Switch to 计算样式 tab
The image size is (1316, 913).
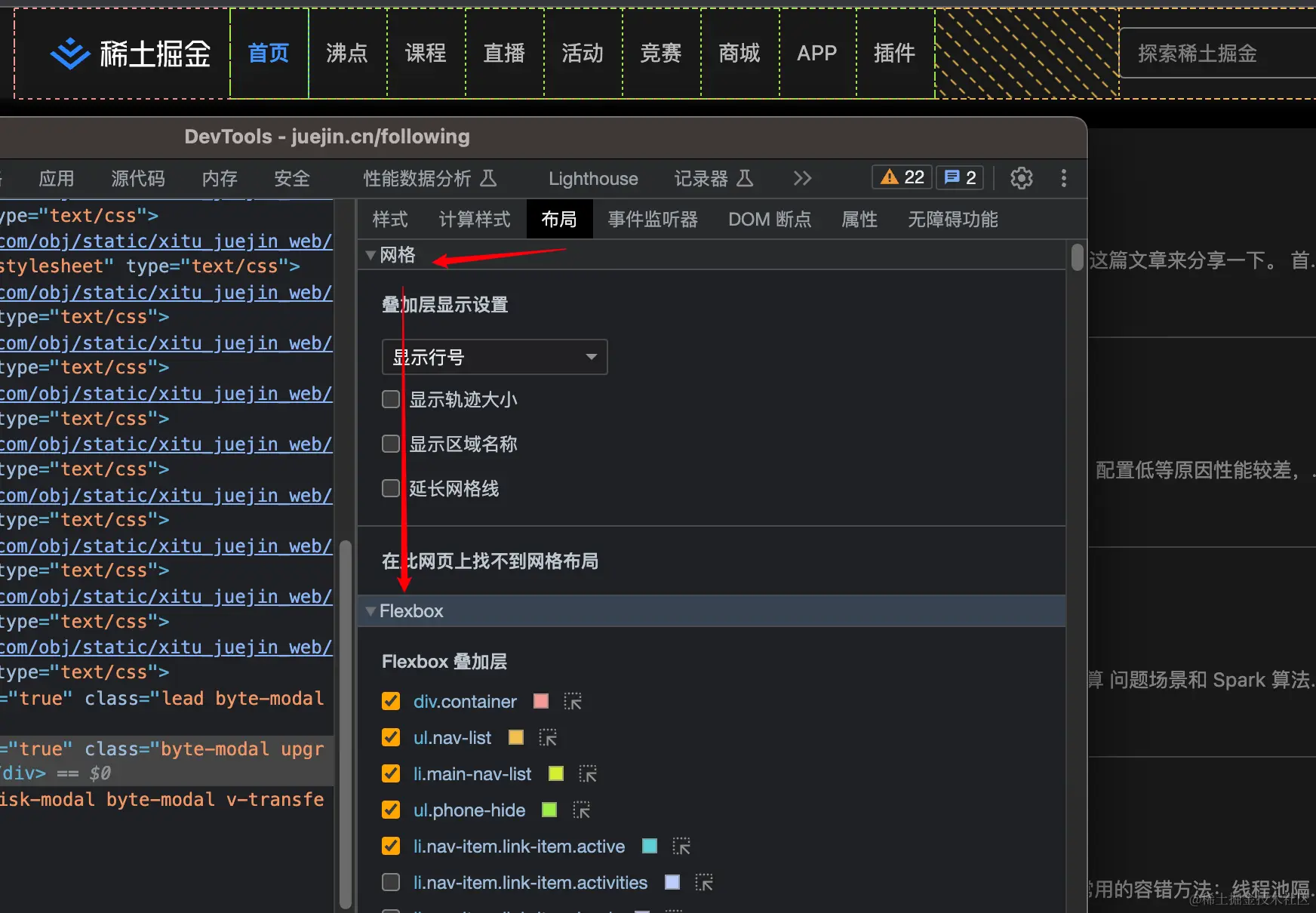click(x=475, y=220)
